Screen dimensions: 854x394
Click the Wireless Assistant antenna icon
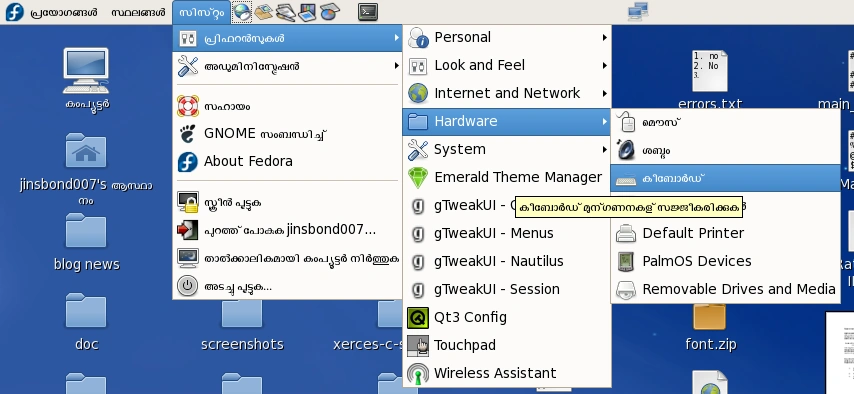pos(418,374)
